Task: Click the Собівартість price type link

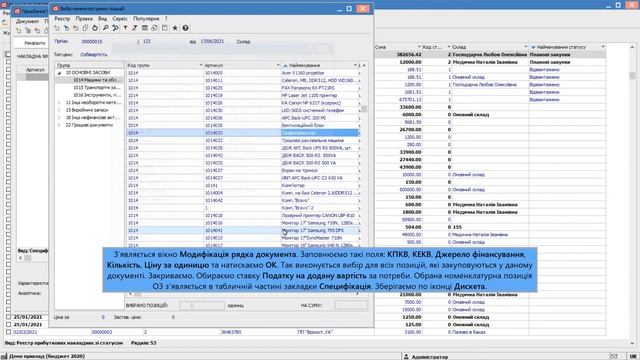Action: (x=93, y=54)
